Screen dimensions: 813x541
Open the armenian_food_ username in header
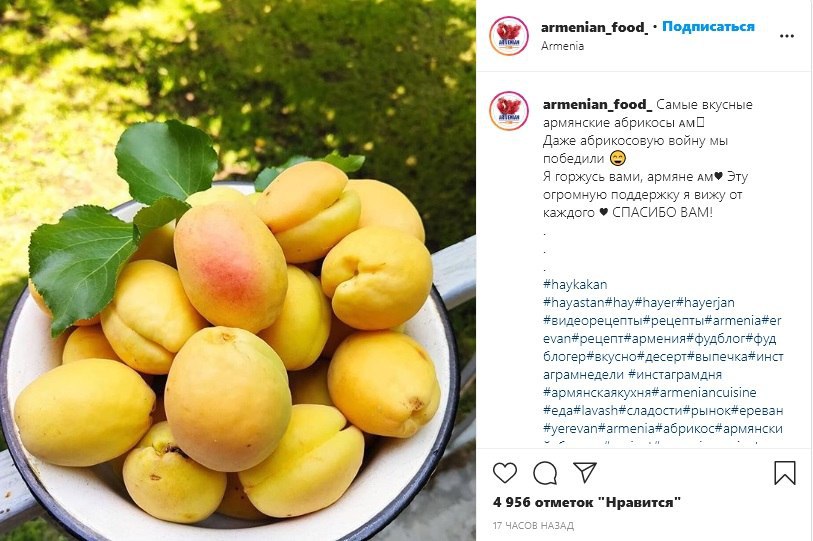594,27
